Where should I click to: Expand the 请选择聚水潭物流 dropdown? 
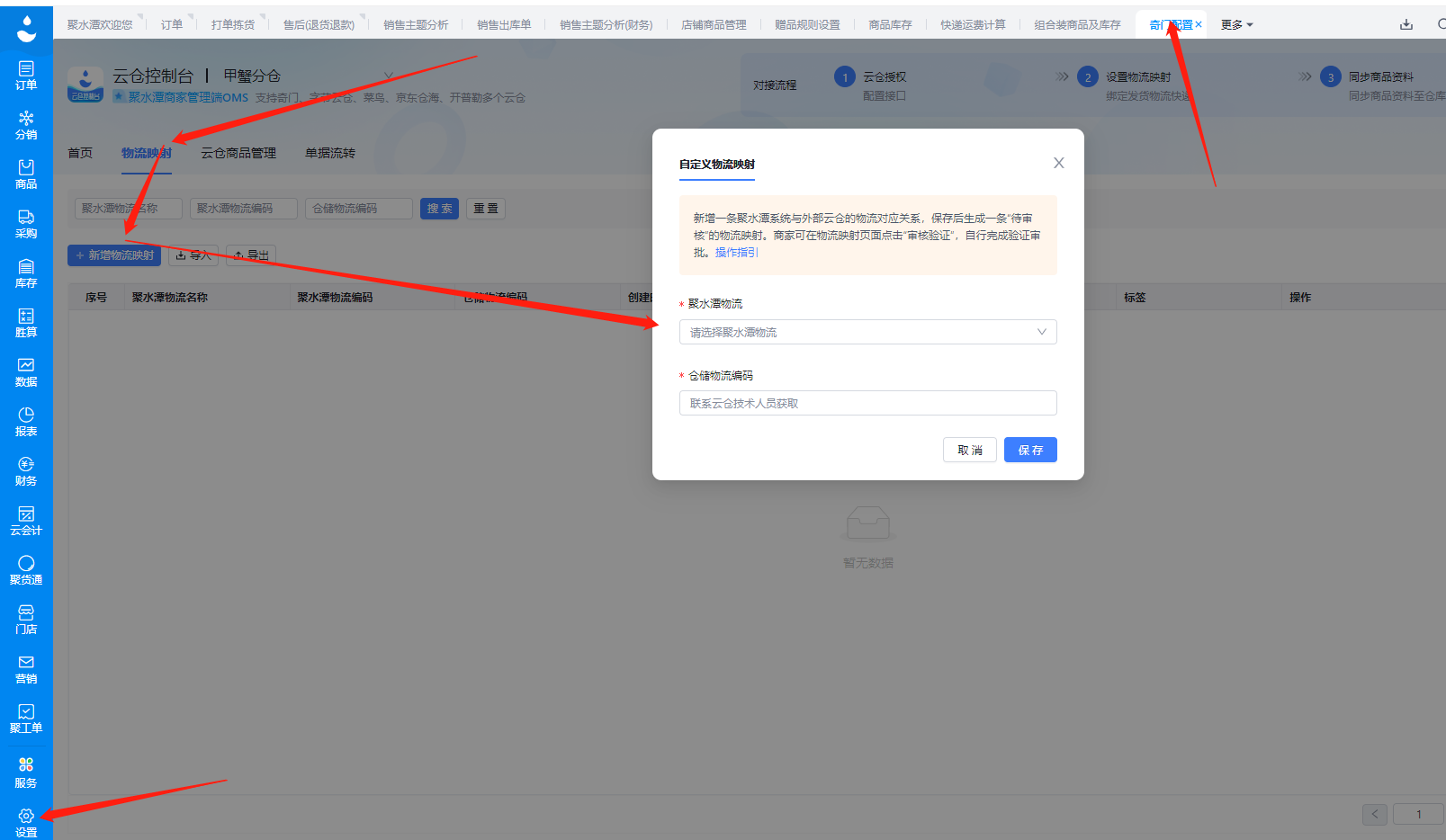point(867,332)
